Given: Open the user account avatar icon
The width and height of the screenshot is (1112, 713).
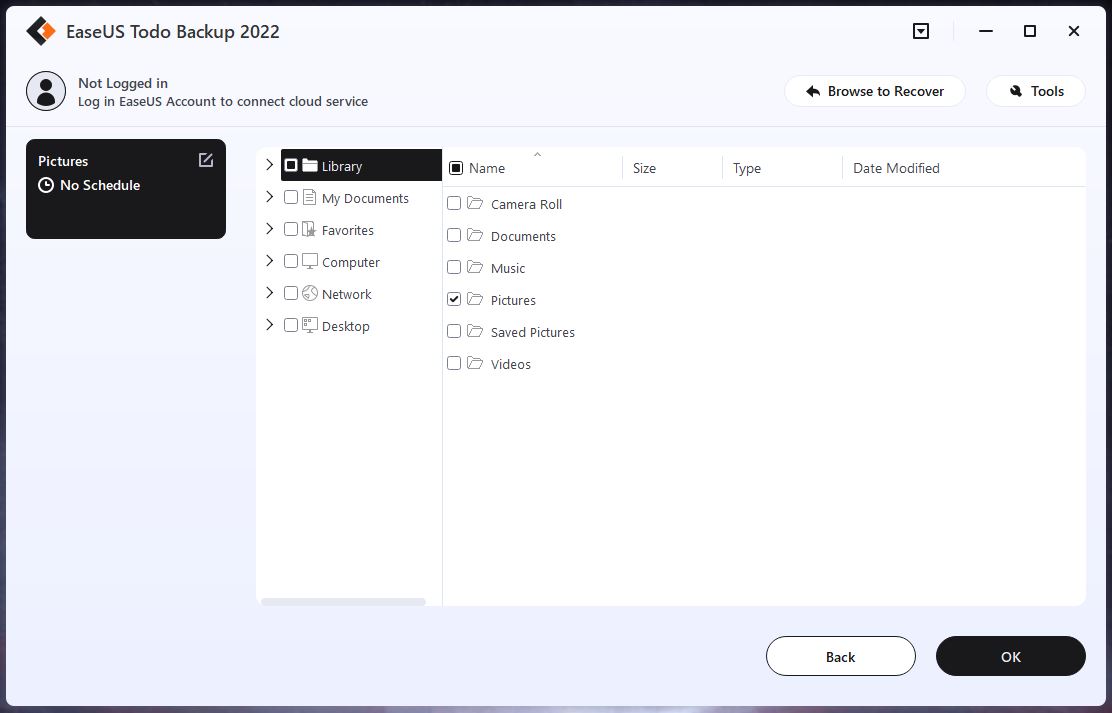Looking at the screenshot, I should coord(46,91).
